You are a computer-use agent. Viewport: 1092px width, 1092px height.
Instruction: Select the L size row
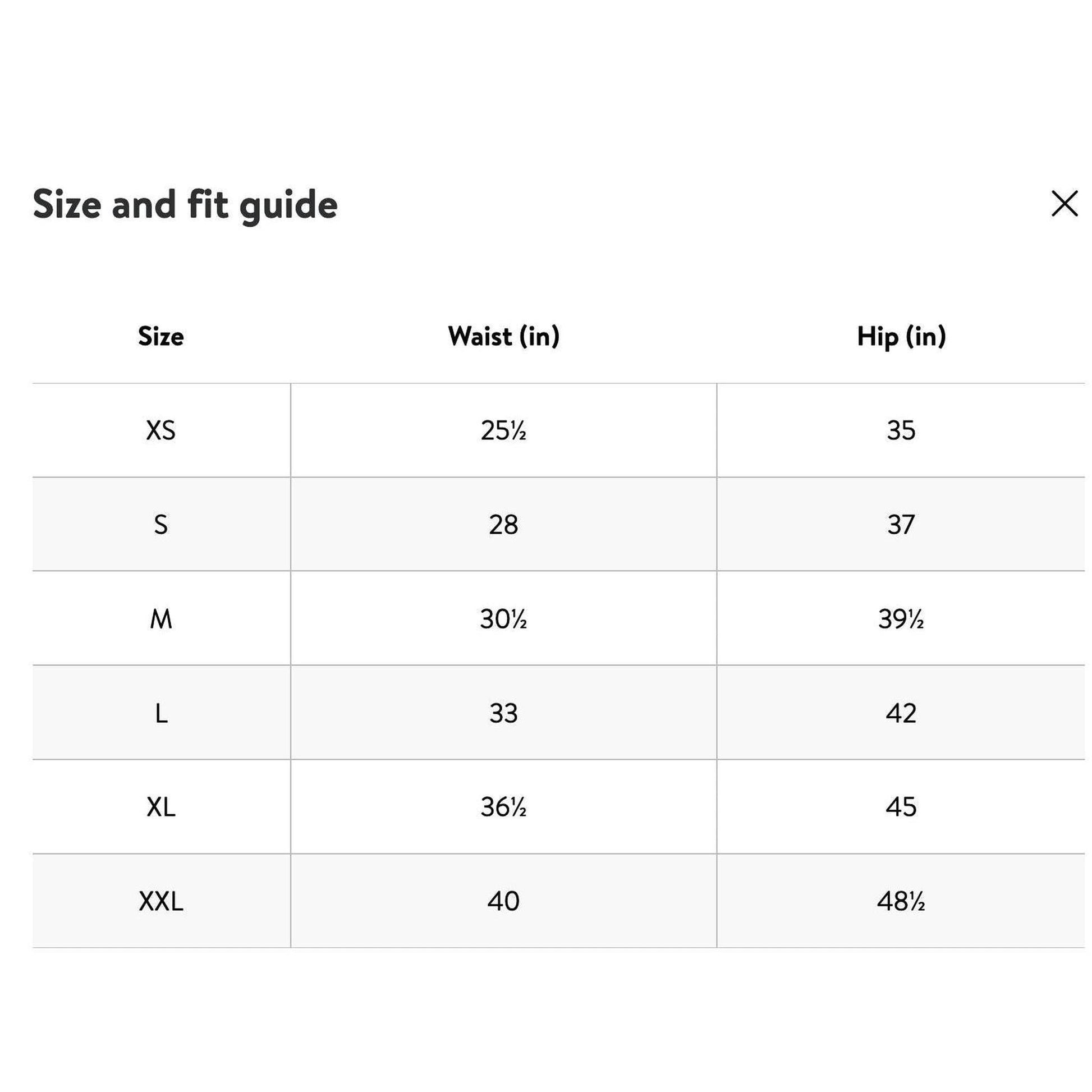click(x=160, y=714)
